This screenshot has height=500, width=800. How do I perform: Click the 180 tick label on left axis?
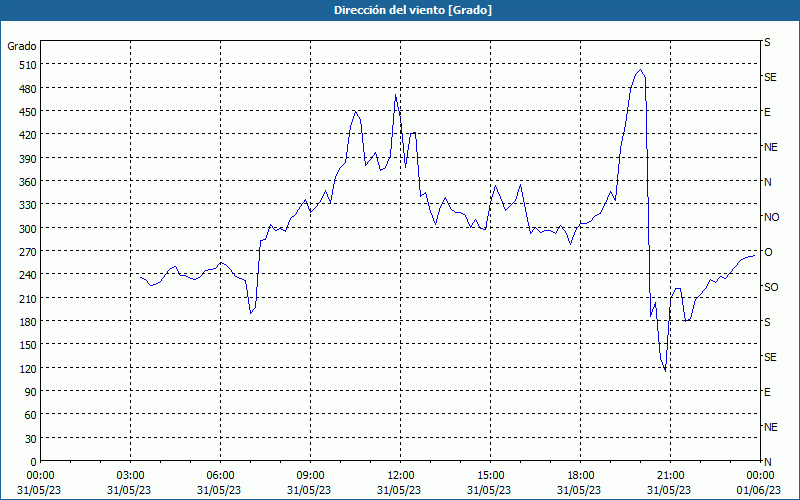[28, 322]
